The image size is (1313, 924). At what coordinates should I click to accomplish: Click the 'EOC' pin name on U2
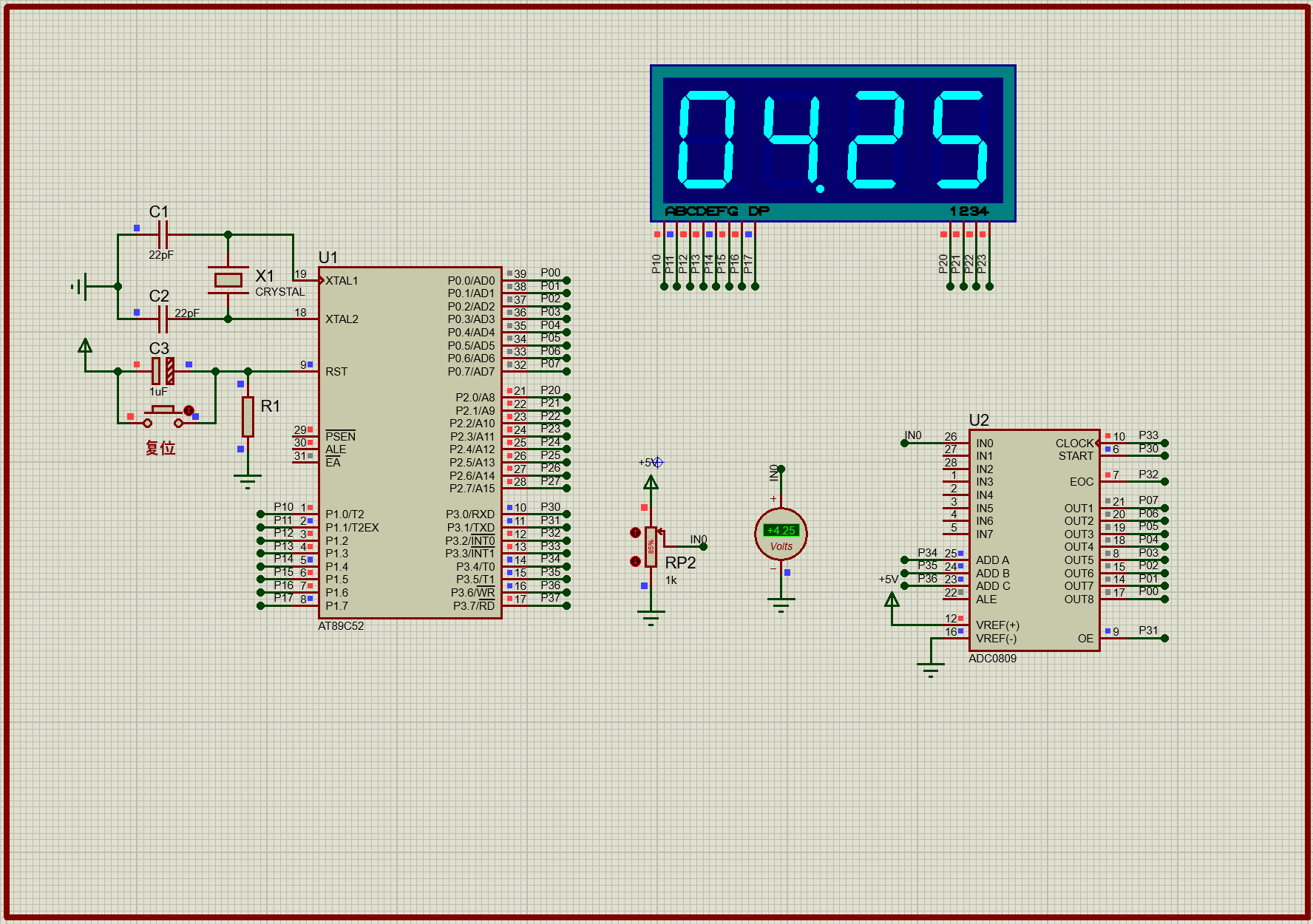[1082, 482]
